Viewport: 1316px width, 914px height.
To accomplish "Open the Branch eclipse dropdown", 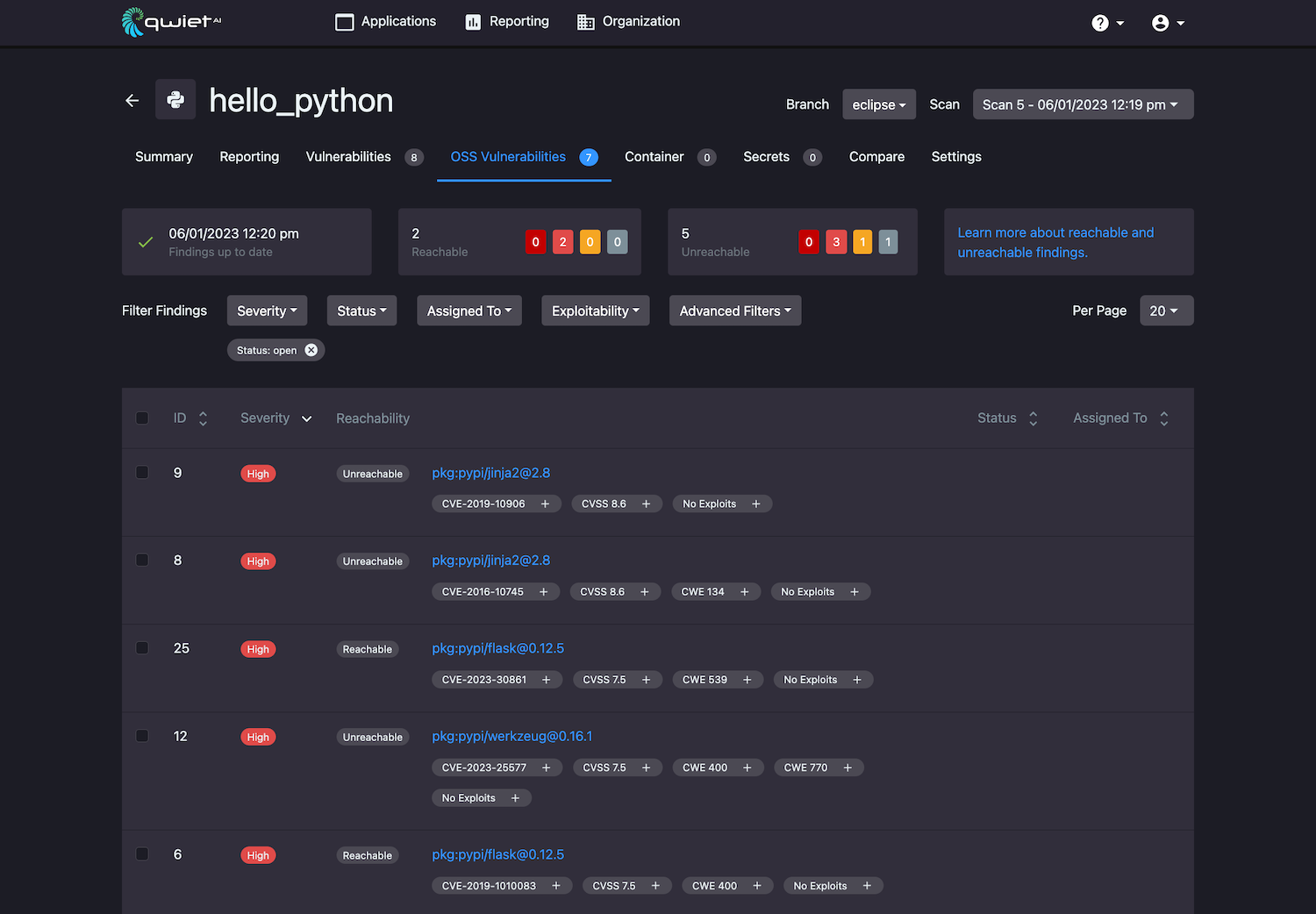I will 879,104.
